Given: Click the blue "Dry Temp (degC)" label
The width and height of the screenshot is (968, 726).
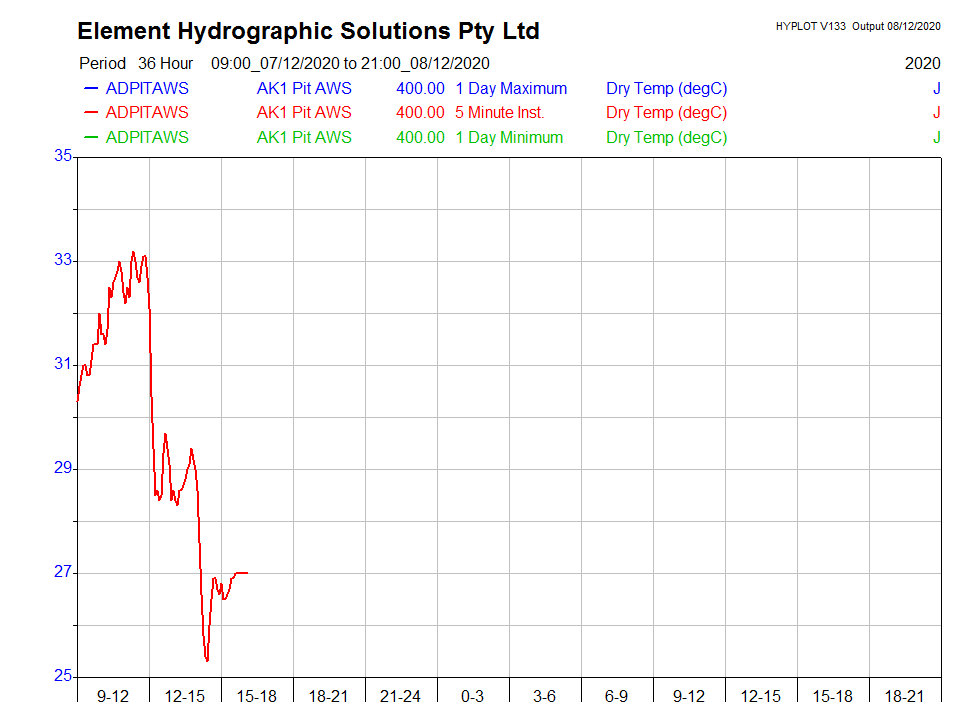Looking at the screenshot, I should 666,88.
